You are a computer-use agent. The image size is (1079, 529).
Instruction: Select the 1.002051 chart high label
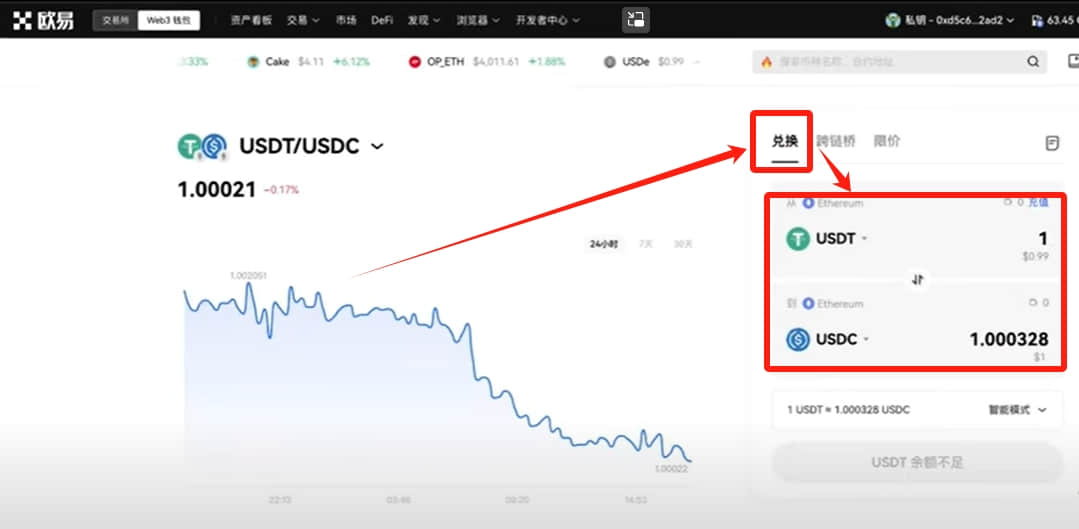[248, 276]
